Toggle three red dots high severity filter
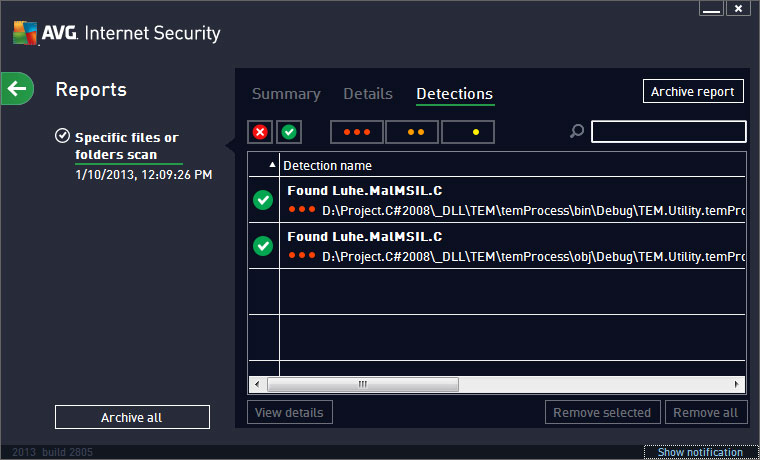 tap(357, 132)
